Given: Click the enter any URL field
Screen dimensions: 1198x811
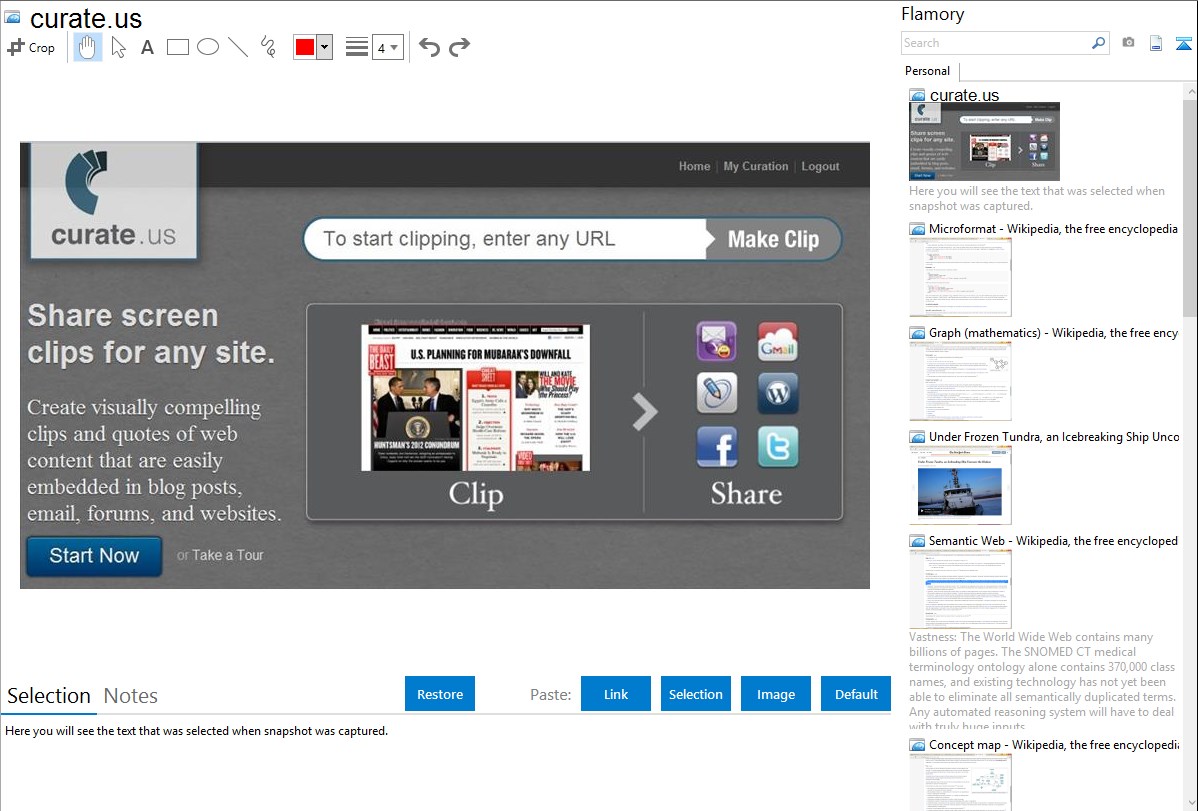Looking at the screenshot, I should (506, 239).
